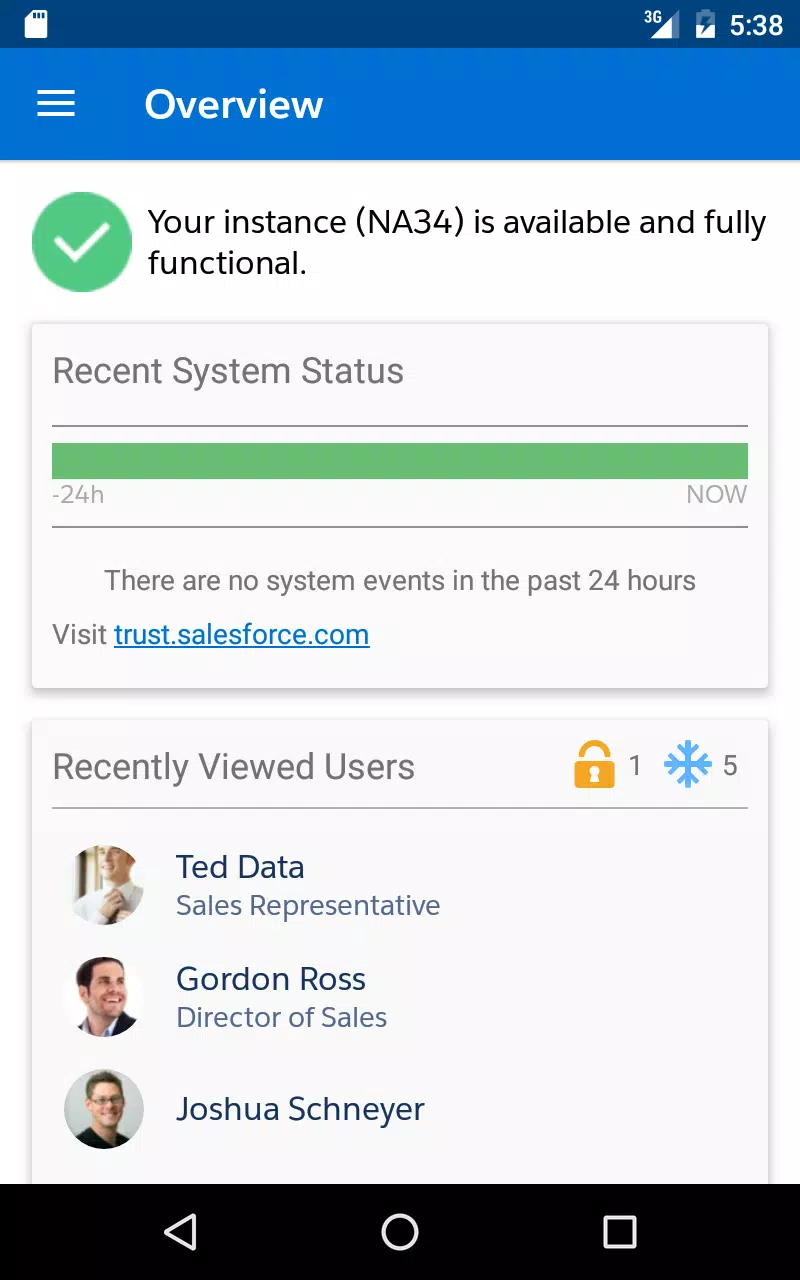800x1280 pixels.
Task: Tap the blue frozen users snowflake icon
Action: click(x=688, y=766)
